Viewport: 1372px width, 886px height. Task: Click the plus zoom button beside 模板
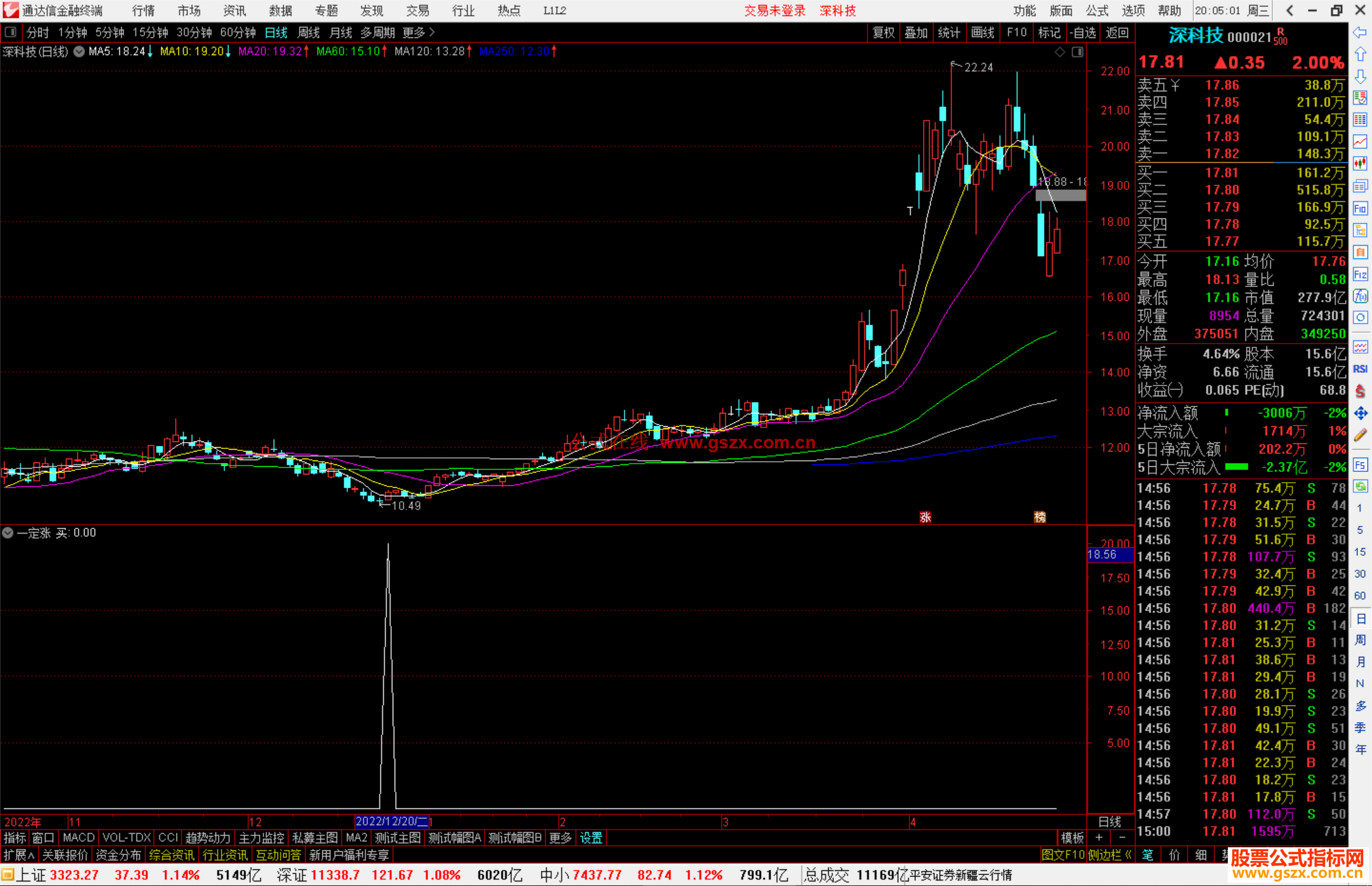coord(1099,838)
